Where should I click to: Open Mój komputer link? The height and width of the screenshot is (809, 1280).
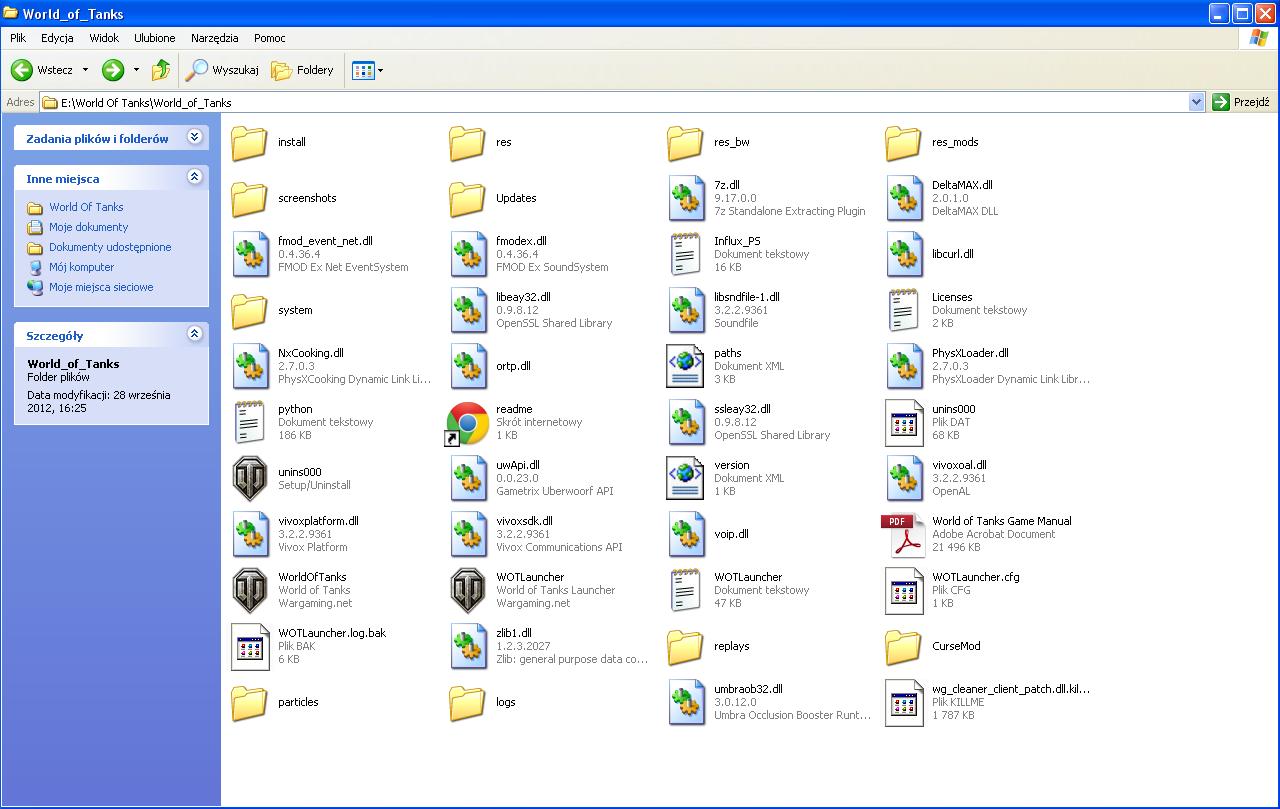(x=82, y=267)
